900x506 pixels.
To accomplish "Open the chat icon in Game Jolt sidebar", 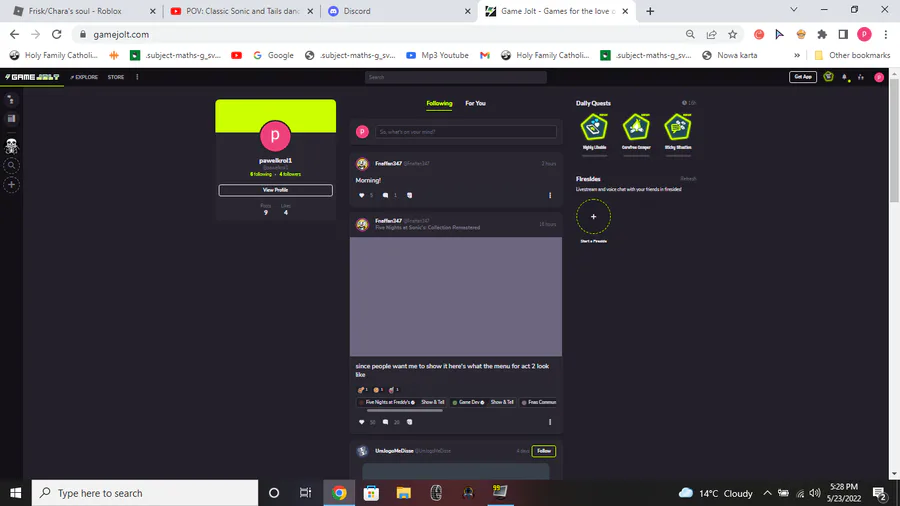I will (11, 100).
